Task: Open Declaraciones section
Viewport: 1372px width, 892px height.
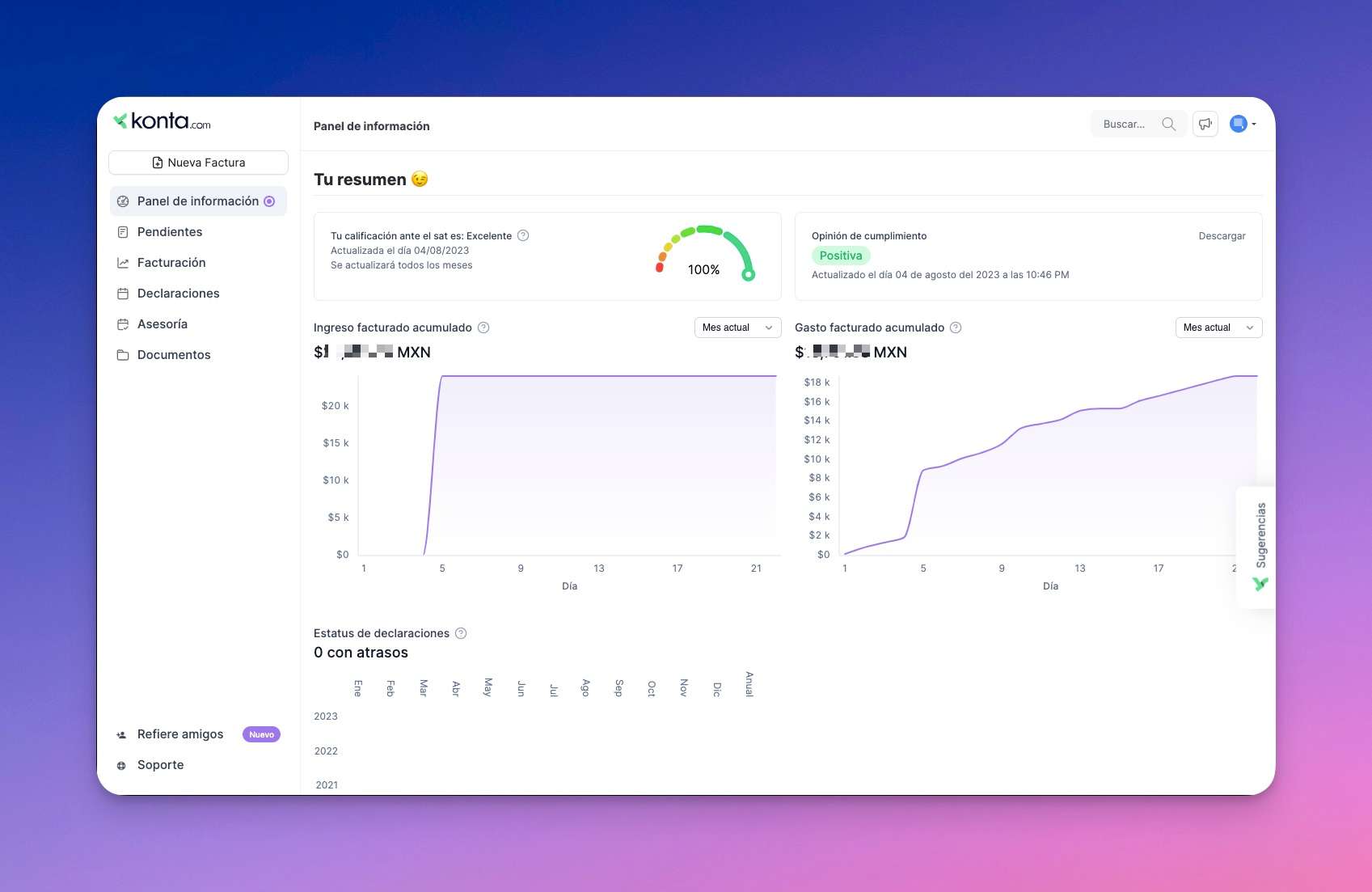Action: 179,294
